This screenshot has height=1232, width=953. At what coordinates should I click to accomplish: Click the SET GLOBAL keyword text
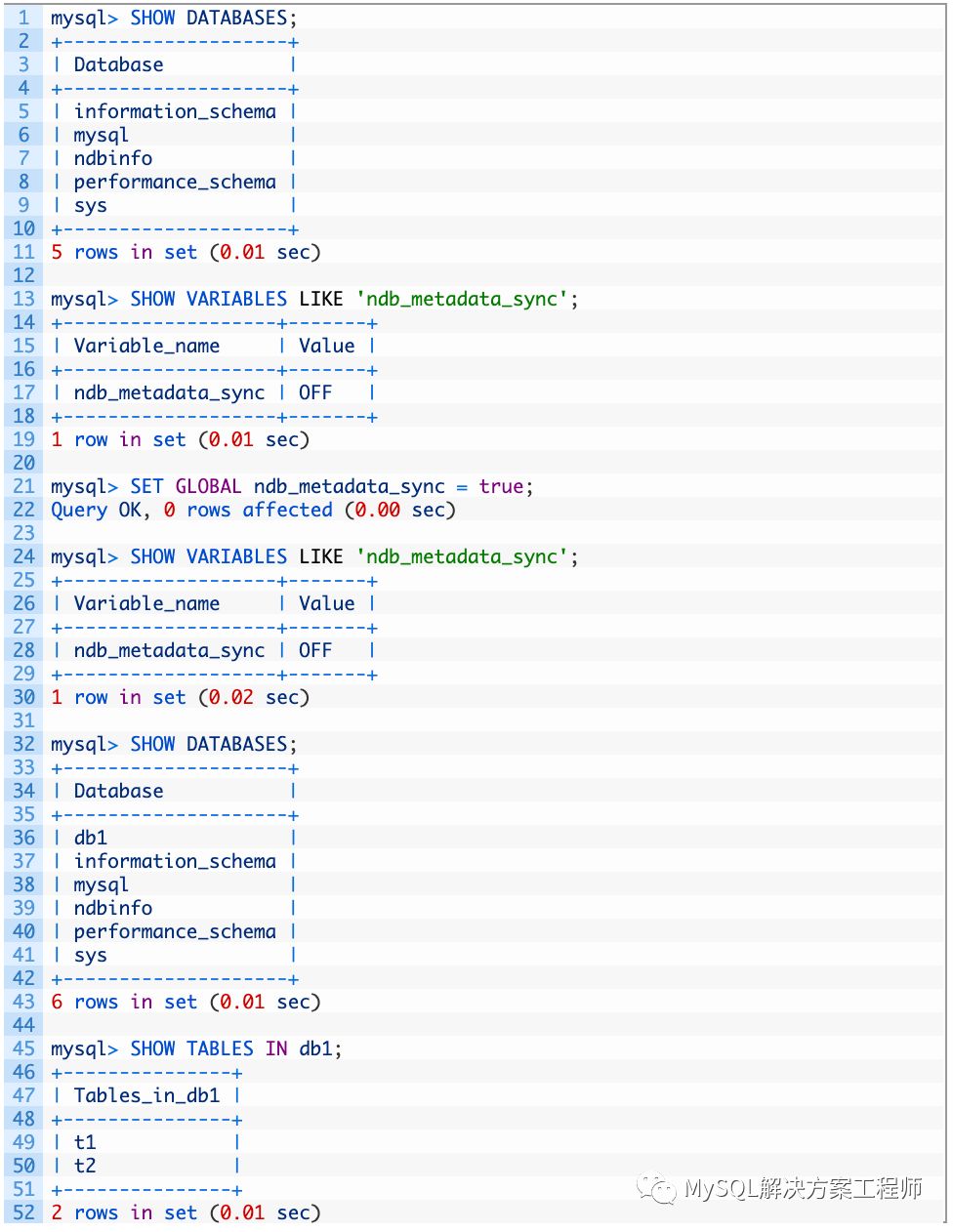click(186, 486)
